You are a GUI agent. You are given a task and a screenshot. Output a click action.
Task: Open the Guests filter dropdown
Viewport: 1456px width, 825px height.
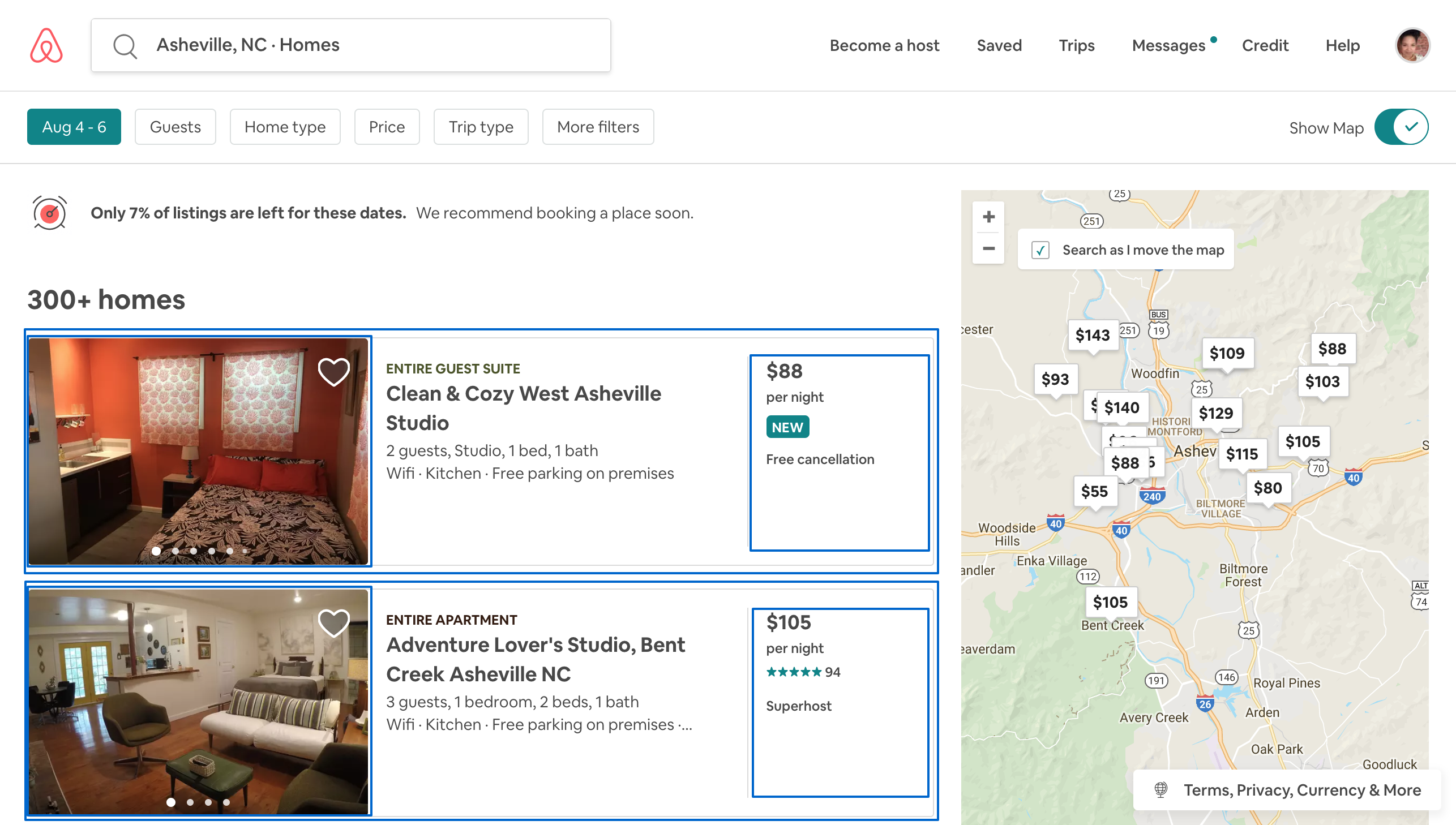pyautogui.click(x=175, y=127)
